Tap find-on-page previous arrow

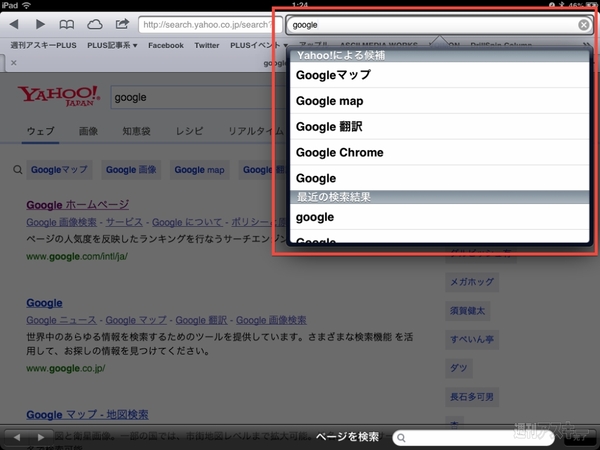tap(16, 437)
